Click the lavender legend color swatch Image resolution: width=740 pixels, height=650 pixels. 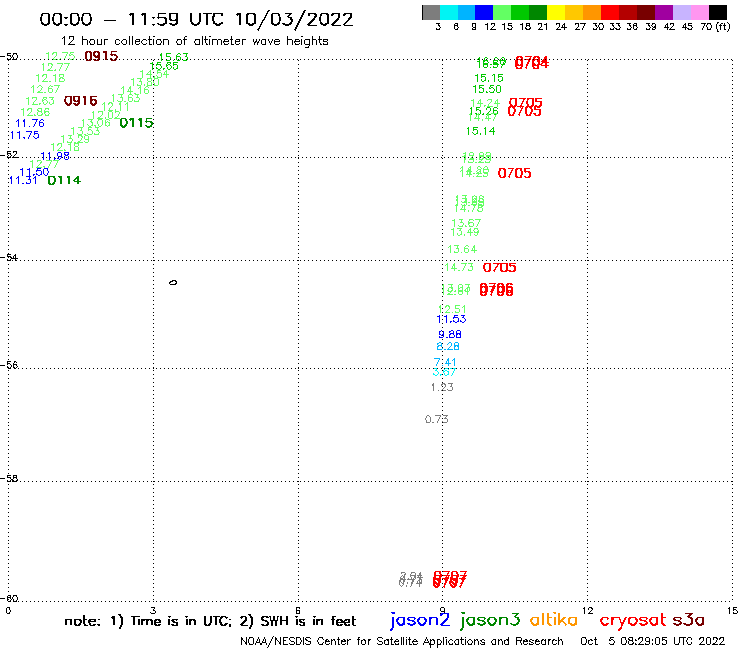(681, 12)
